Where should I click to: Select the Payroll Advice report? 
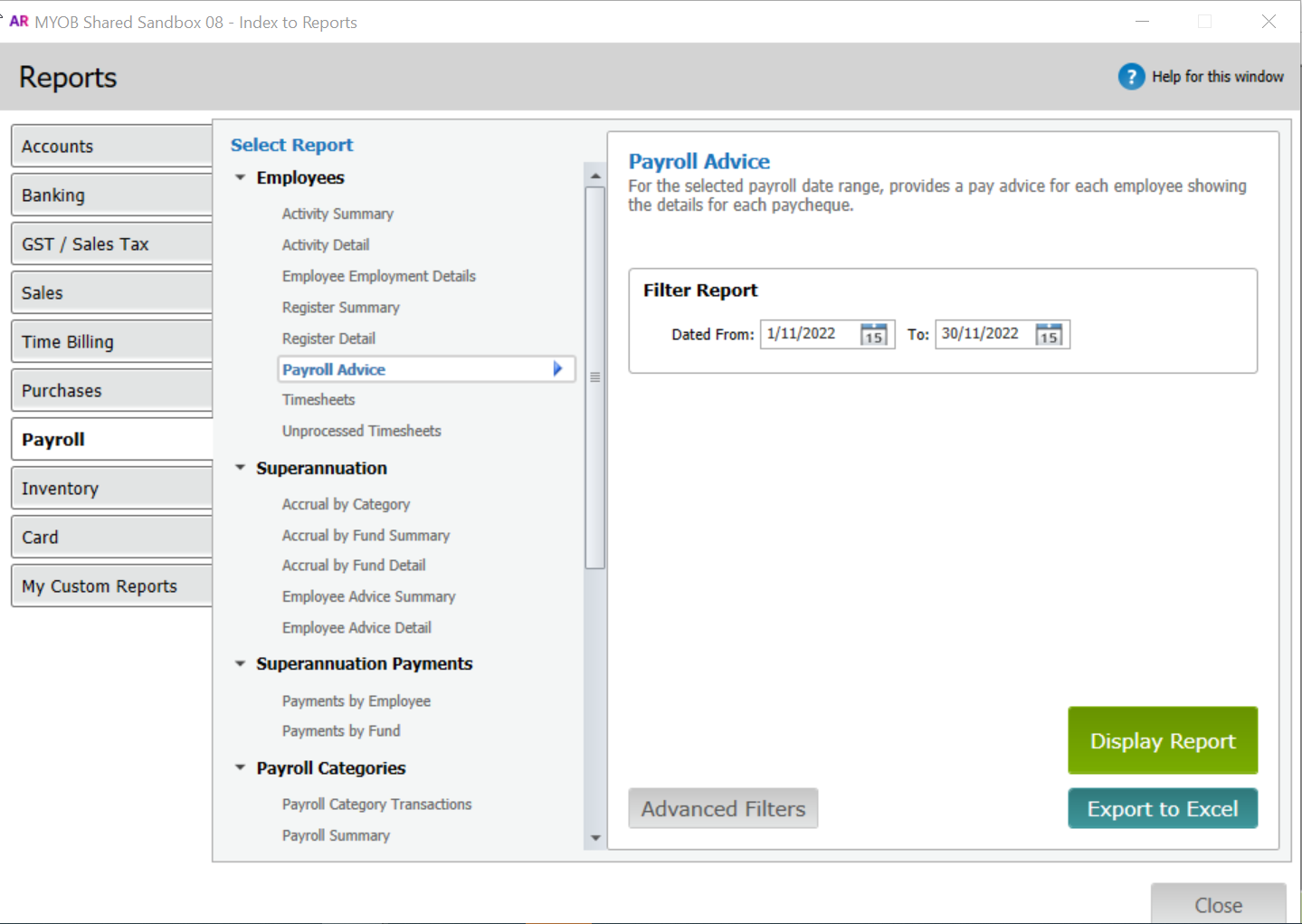tap(427, 369)
